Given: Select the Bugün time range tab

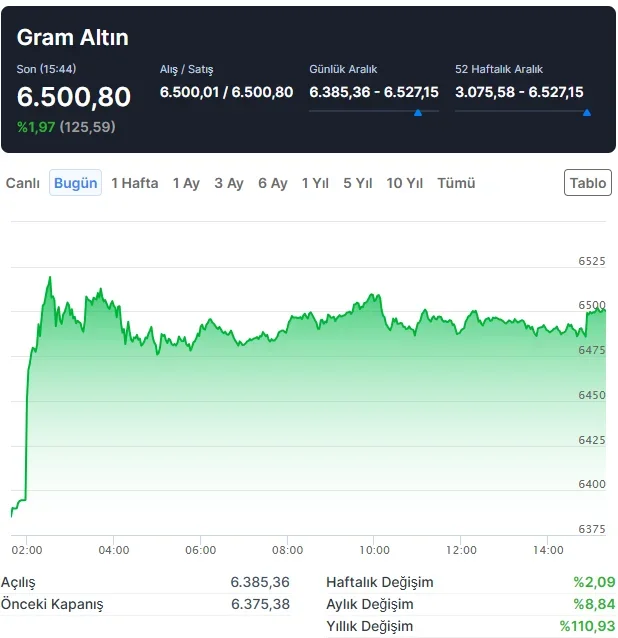Looking at the screenshot, I should [x=76, y=183].
